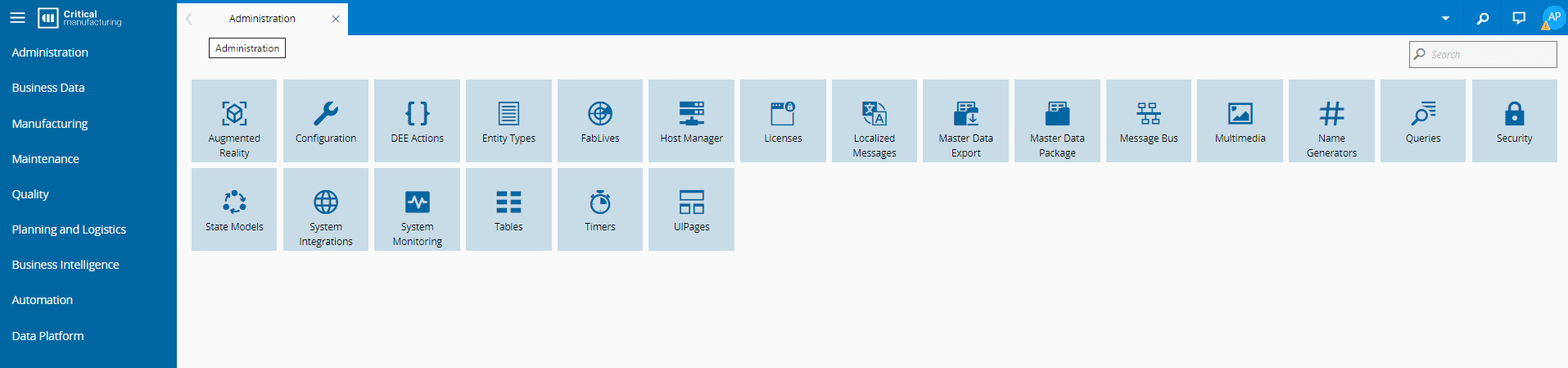Open the FabLives tile
The height and width of the screenshot is (368, 1568).
(x=600, y=120)
